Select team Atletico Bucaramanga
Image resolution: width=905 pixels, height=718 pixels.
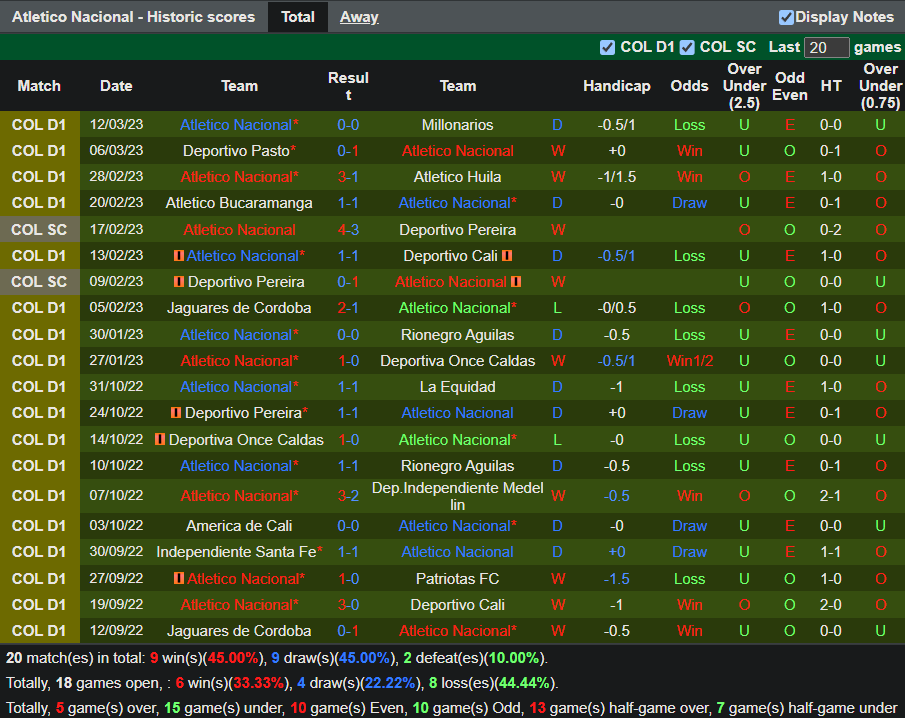click(x=239, y=203)
